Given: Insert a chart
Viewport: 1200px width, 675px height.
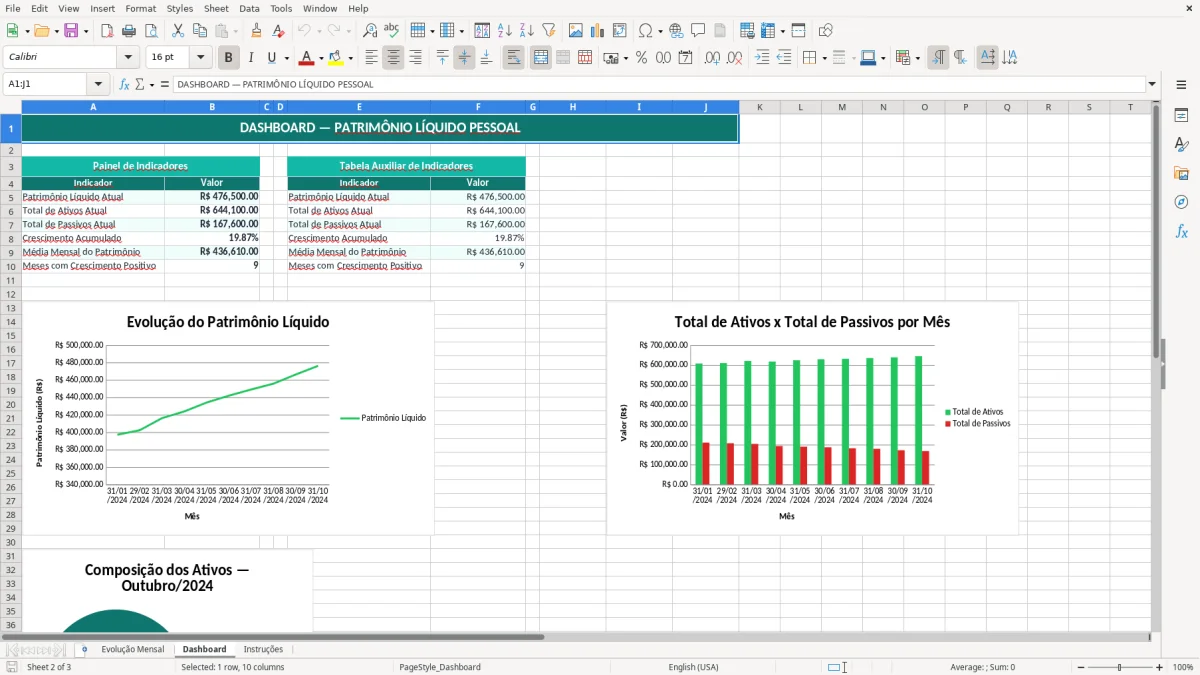Looking at the screenshot, I should (598, 31).
